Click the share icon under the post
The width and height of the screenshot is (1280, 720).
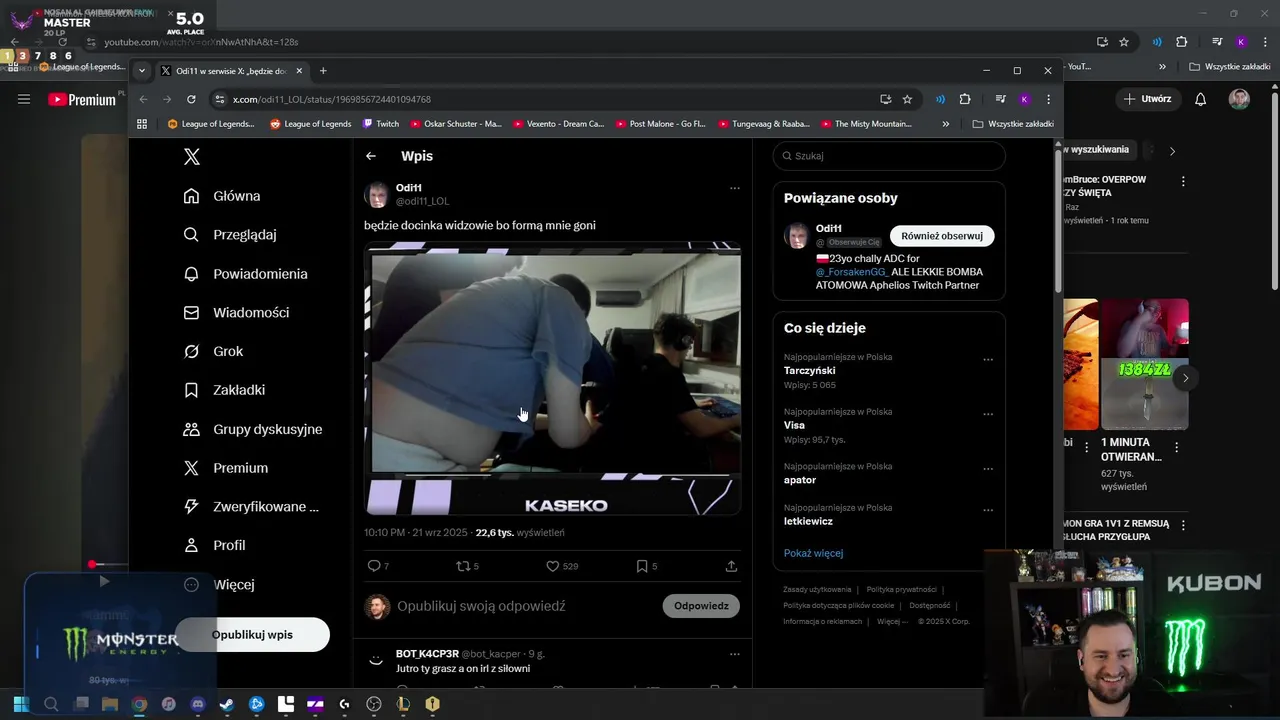[731, 566]
